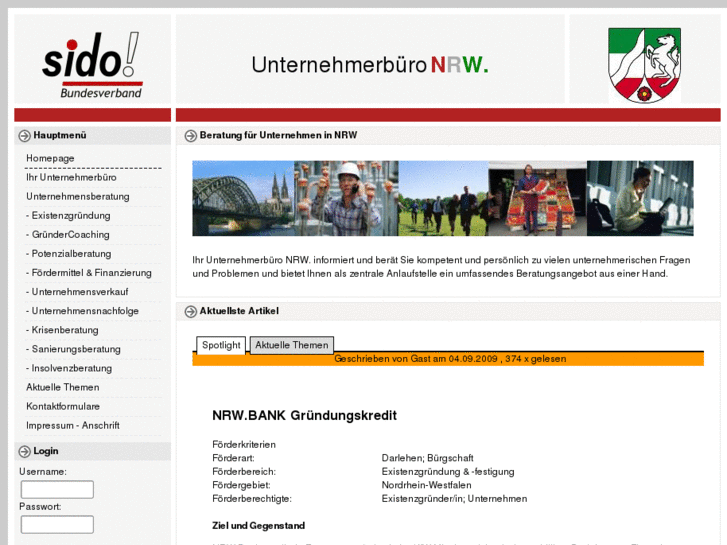Open Ihr Unternehmerbüro menu entry
727x545 pixels.
click(71, 177)
